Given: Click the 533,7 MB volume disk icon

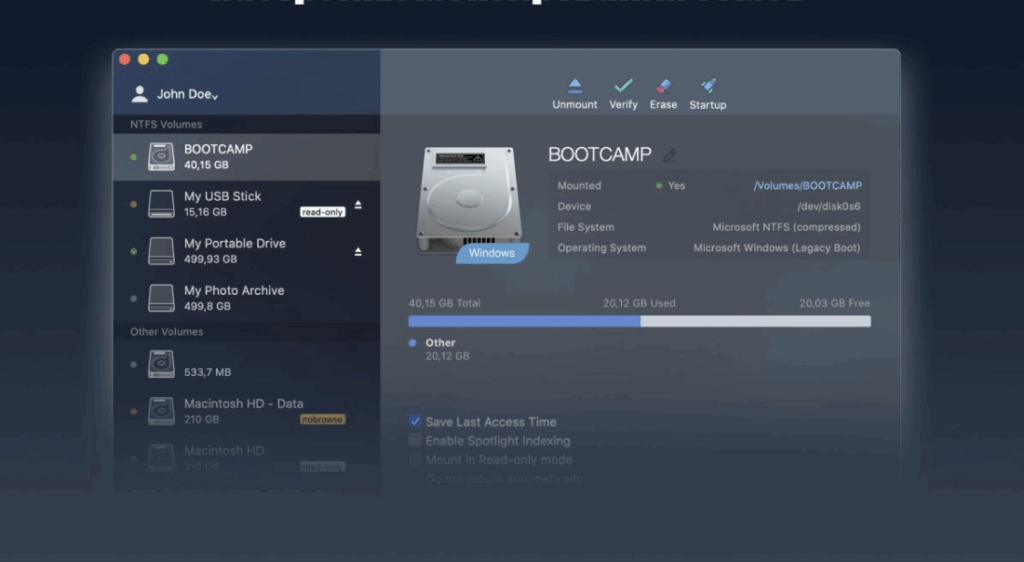Looking at the screenshot, I should coord(161,364).
